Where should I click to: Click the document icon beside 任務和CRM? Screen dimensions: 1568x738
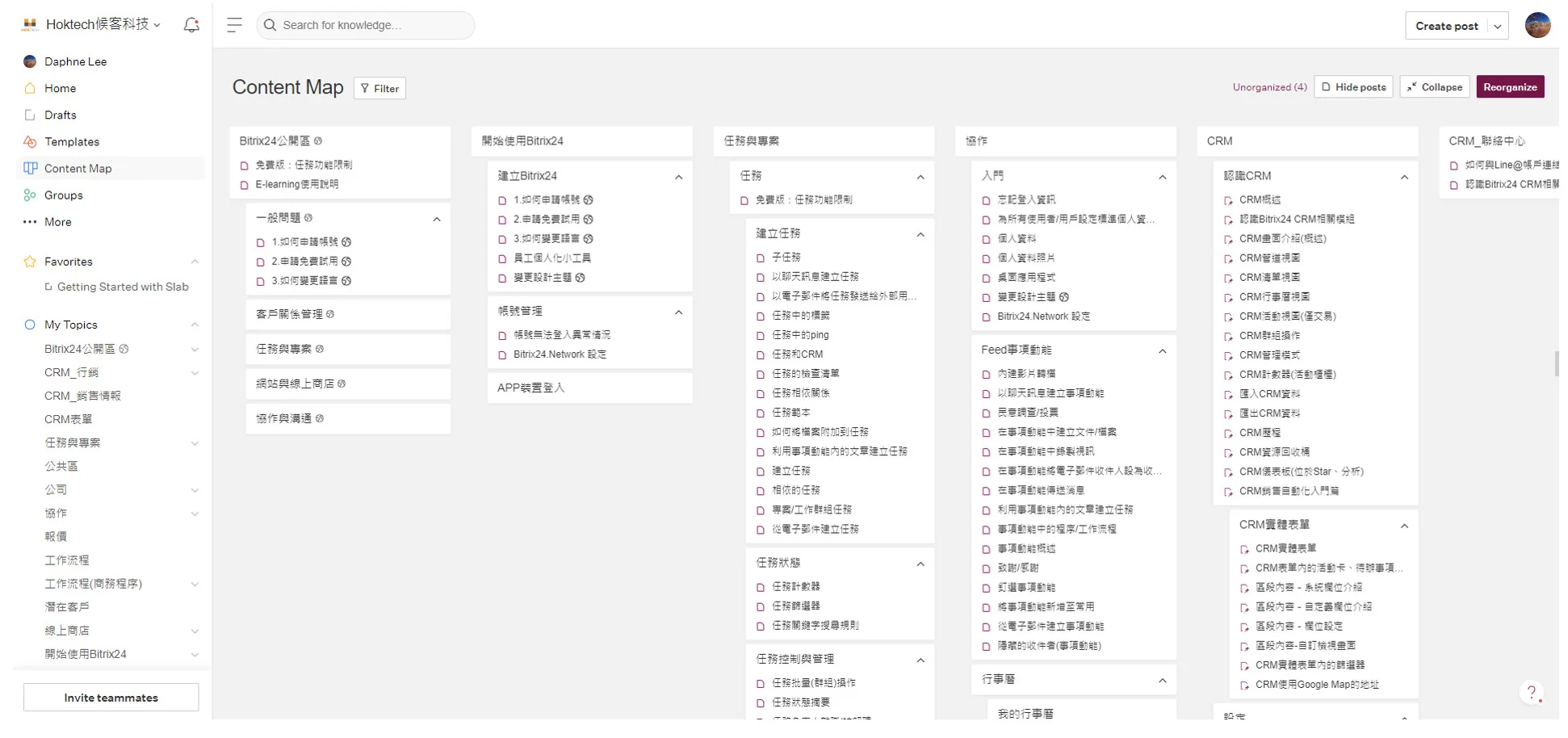(x=761, y=354)
